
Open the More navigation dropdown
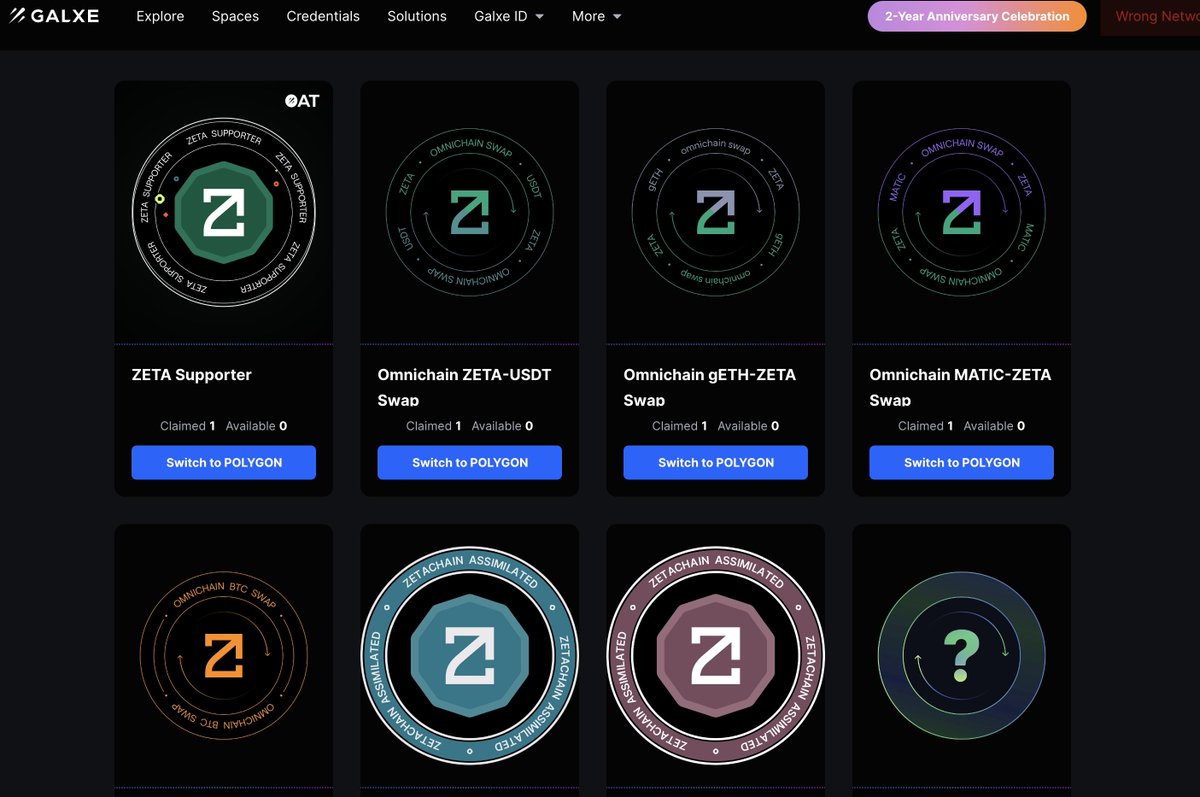tap(596, 16)
